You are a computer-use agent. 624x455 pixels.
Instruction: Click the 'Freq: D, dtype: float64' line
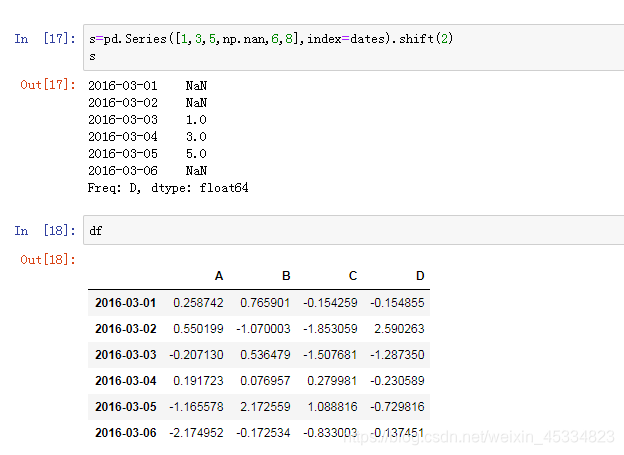click(x=168, y=188)
